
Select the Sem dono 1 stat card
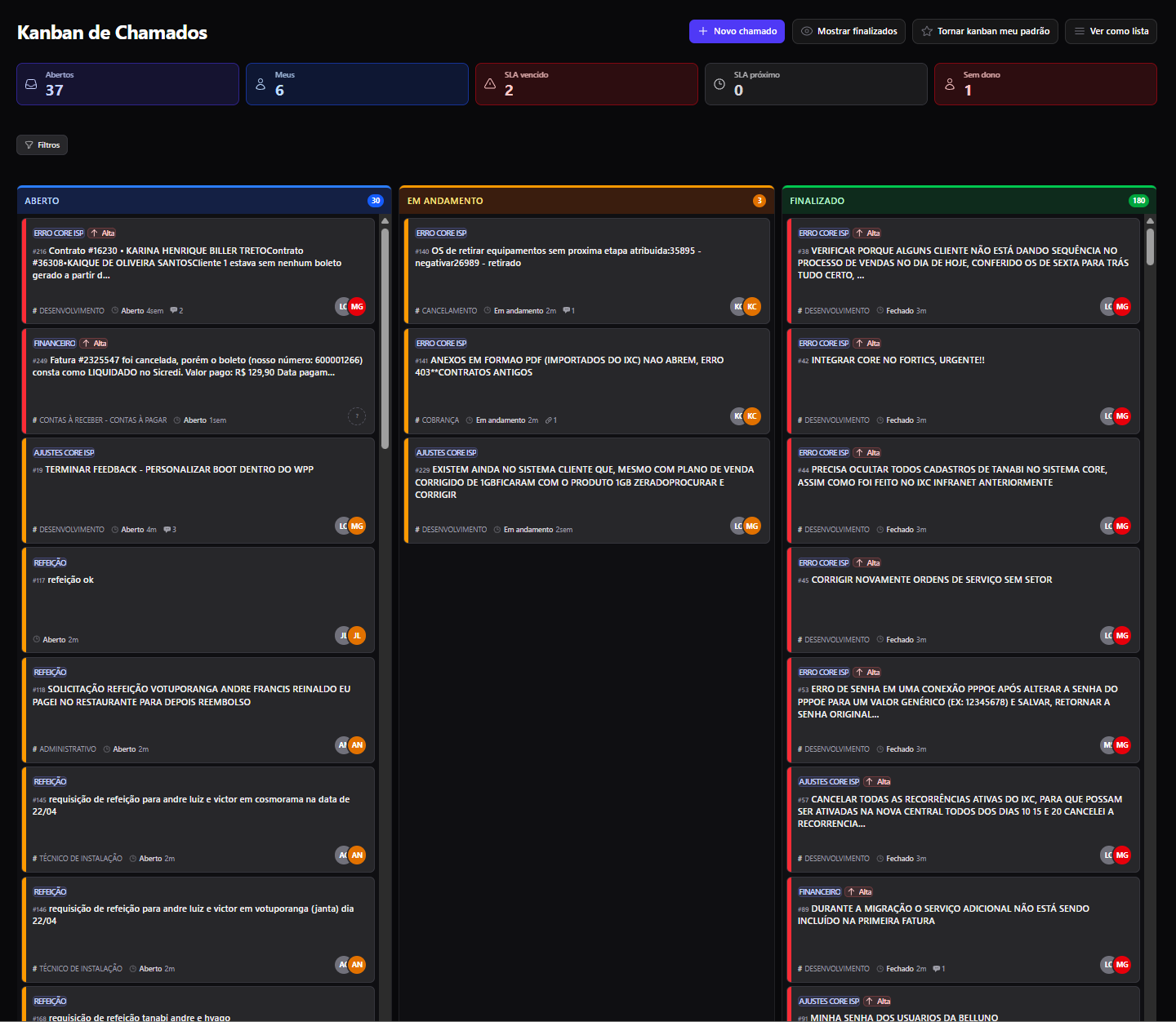click(1045, 84)
